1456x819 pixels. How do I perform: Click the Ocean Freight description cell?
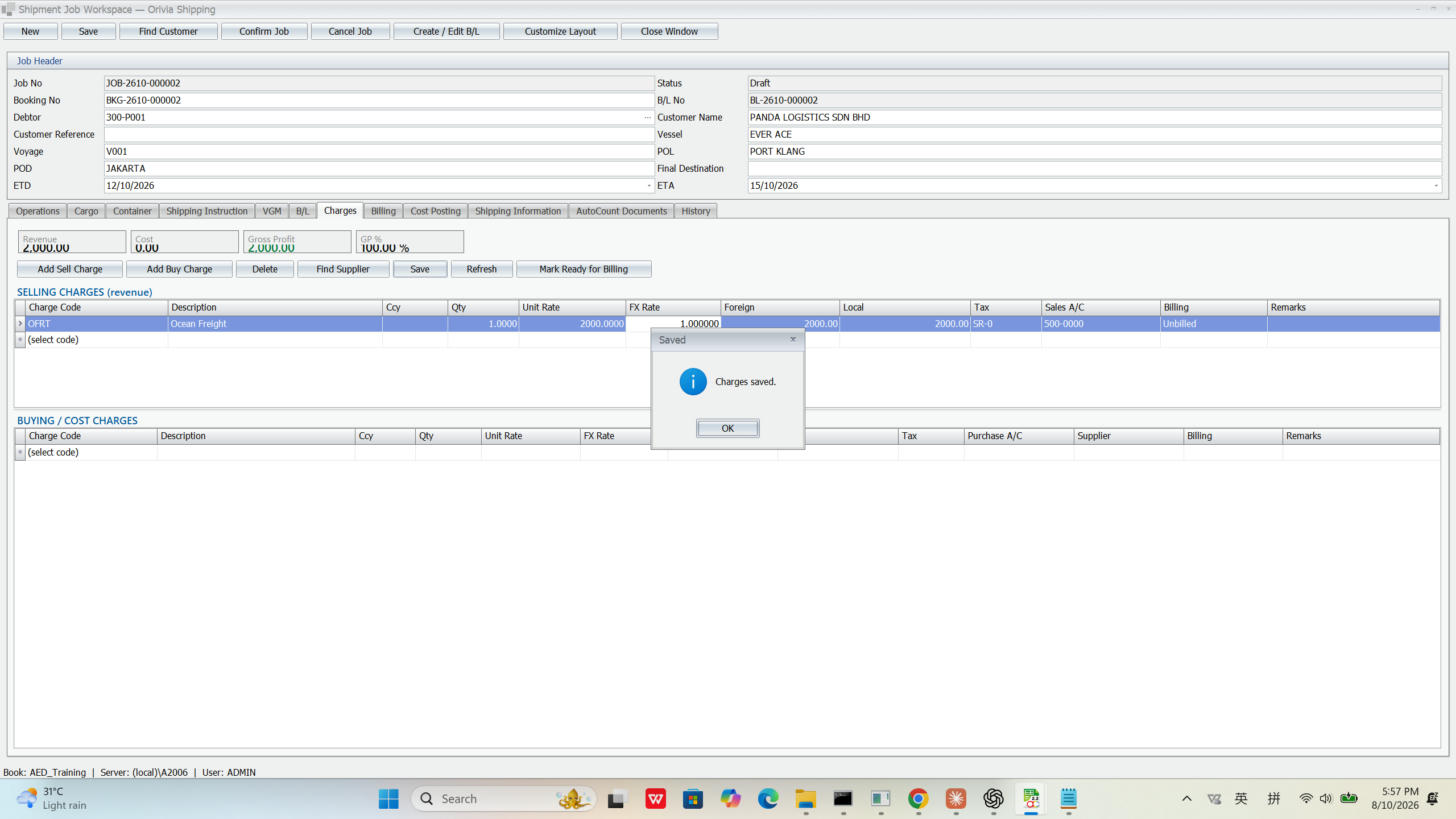click(x=275, y=324)
